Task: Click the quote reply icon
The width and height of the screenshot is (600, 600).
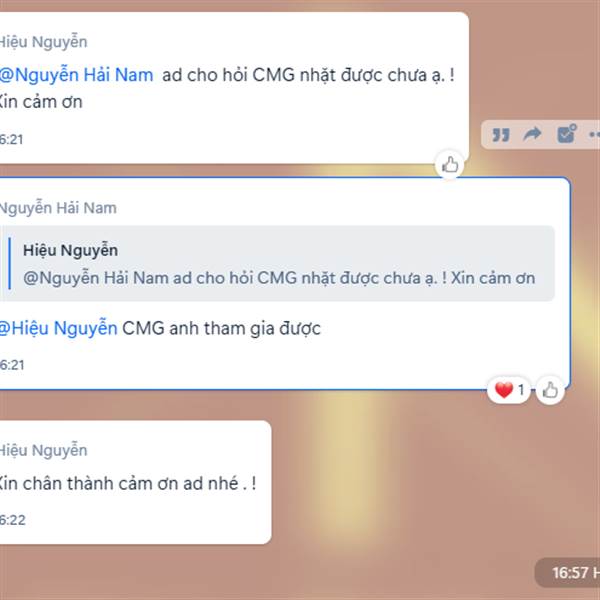Action: 501,135
